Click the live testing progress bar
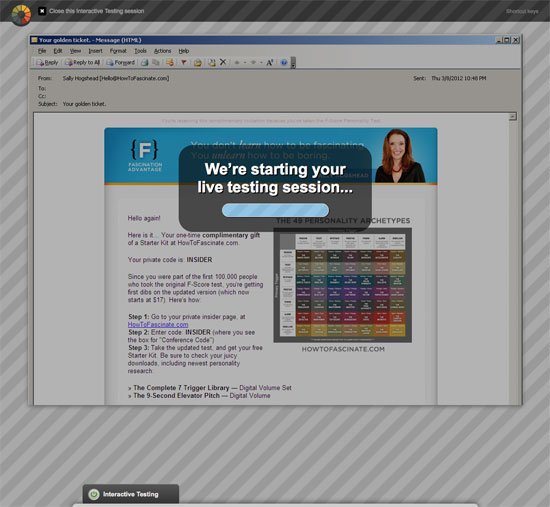The width and height of the screenshot is (550, 507). (x=275, y=210)
